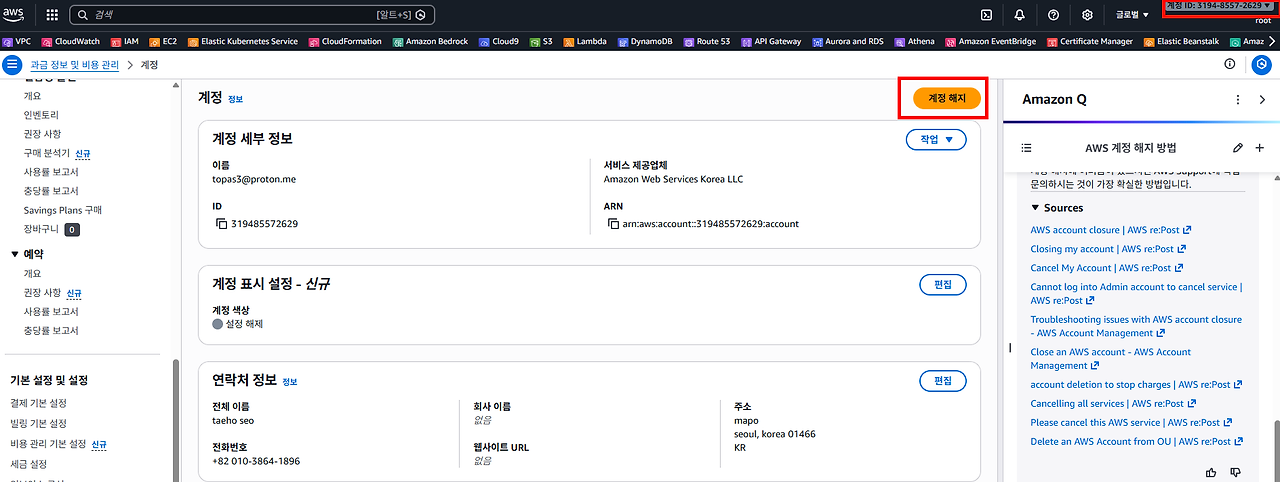Open the Lambda shortcut
The width and height of the screenshot is (1280, 482).
(584, 42)
